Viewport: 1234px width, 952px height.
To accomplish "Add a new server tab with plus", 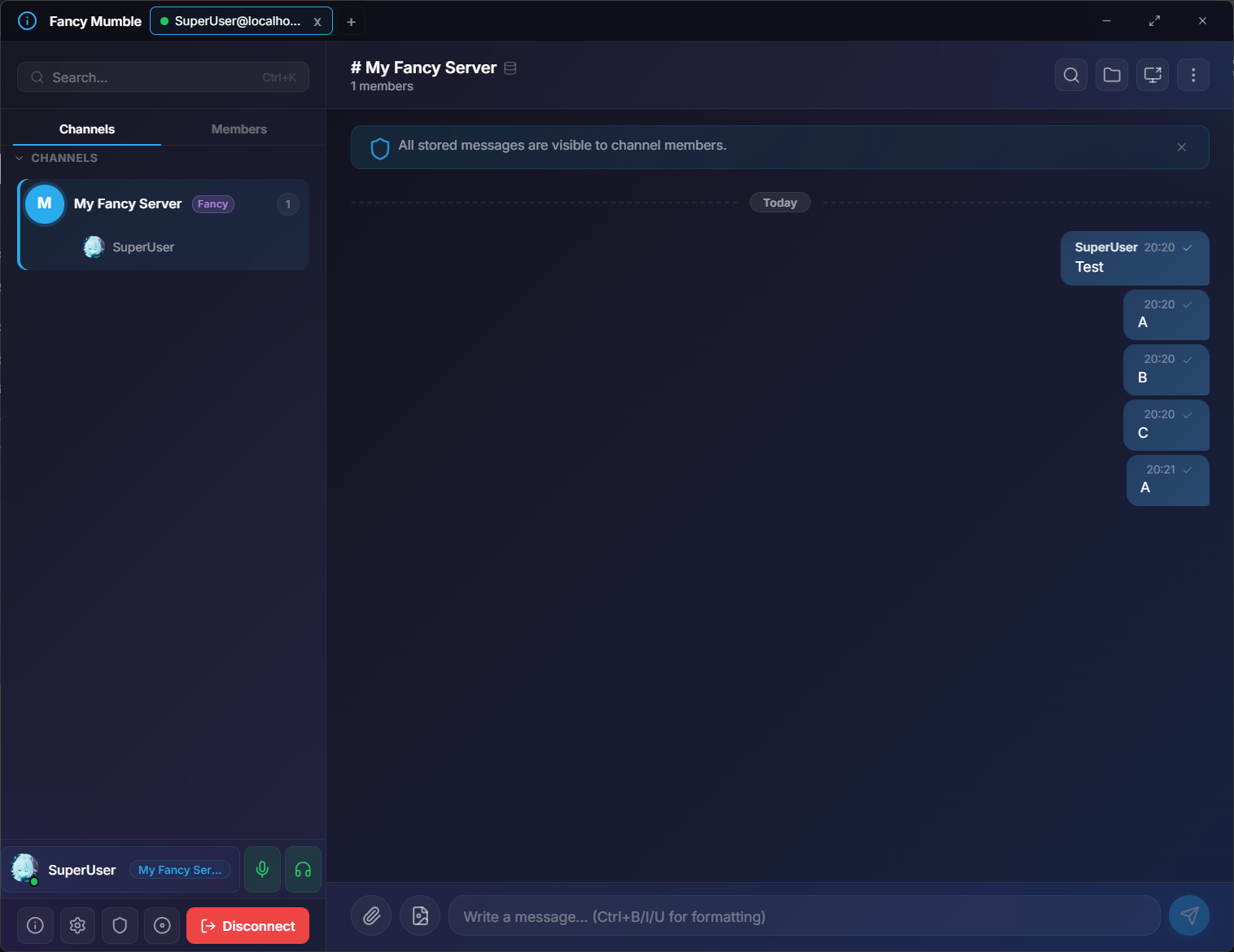I will (351, 22).
